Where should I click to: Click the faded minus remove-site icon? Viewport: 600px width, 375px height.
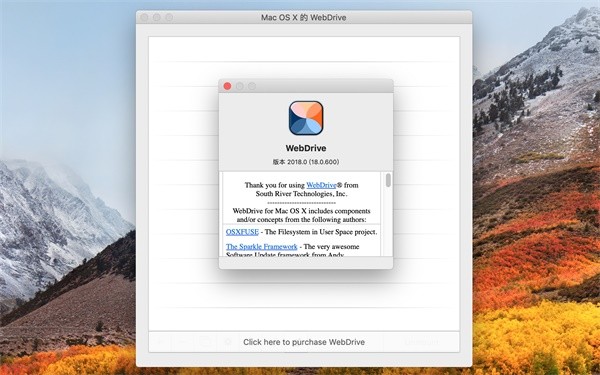tap(183, 341)
